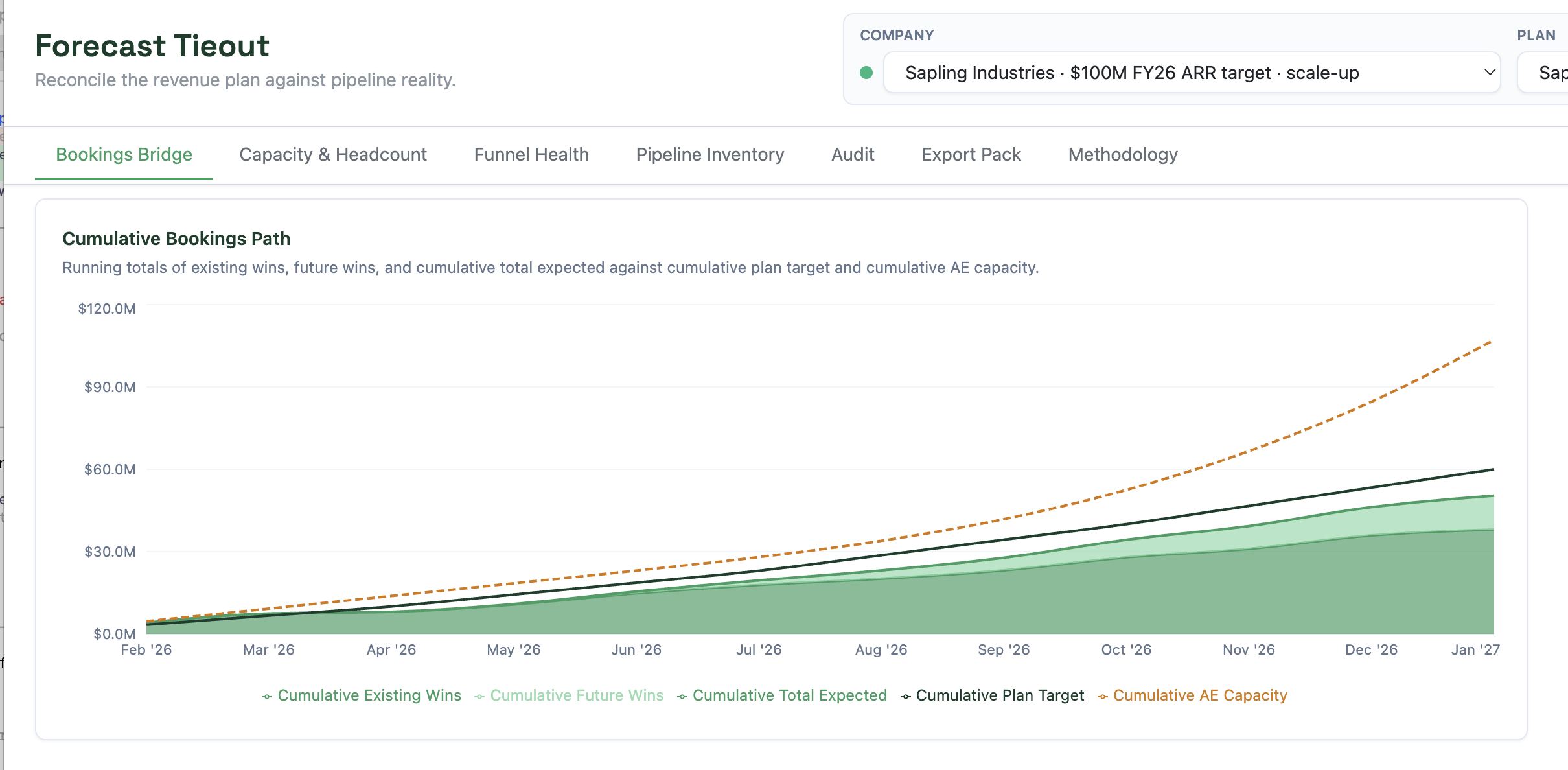Expand the company dropdown chevron

point(1490,73)
